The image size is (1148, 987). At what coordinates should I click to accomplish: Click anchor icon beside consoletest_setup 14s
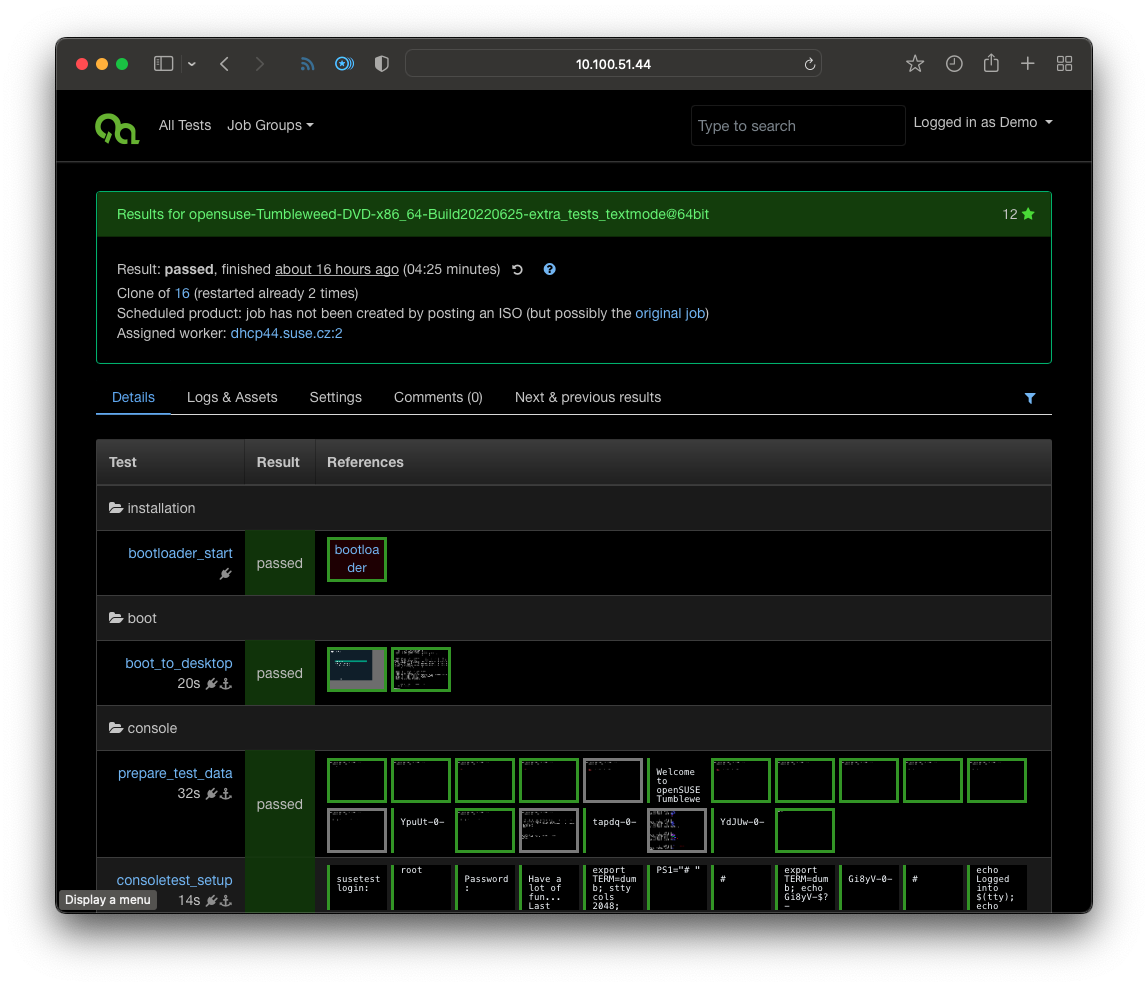coord(226,901)
